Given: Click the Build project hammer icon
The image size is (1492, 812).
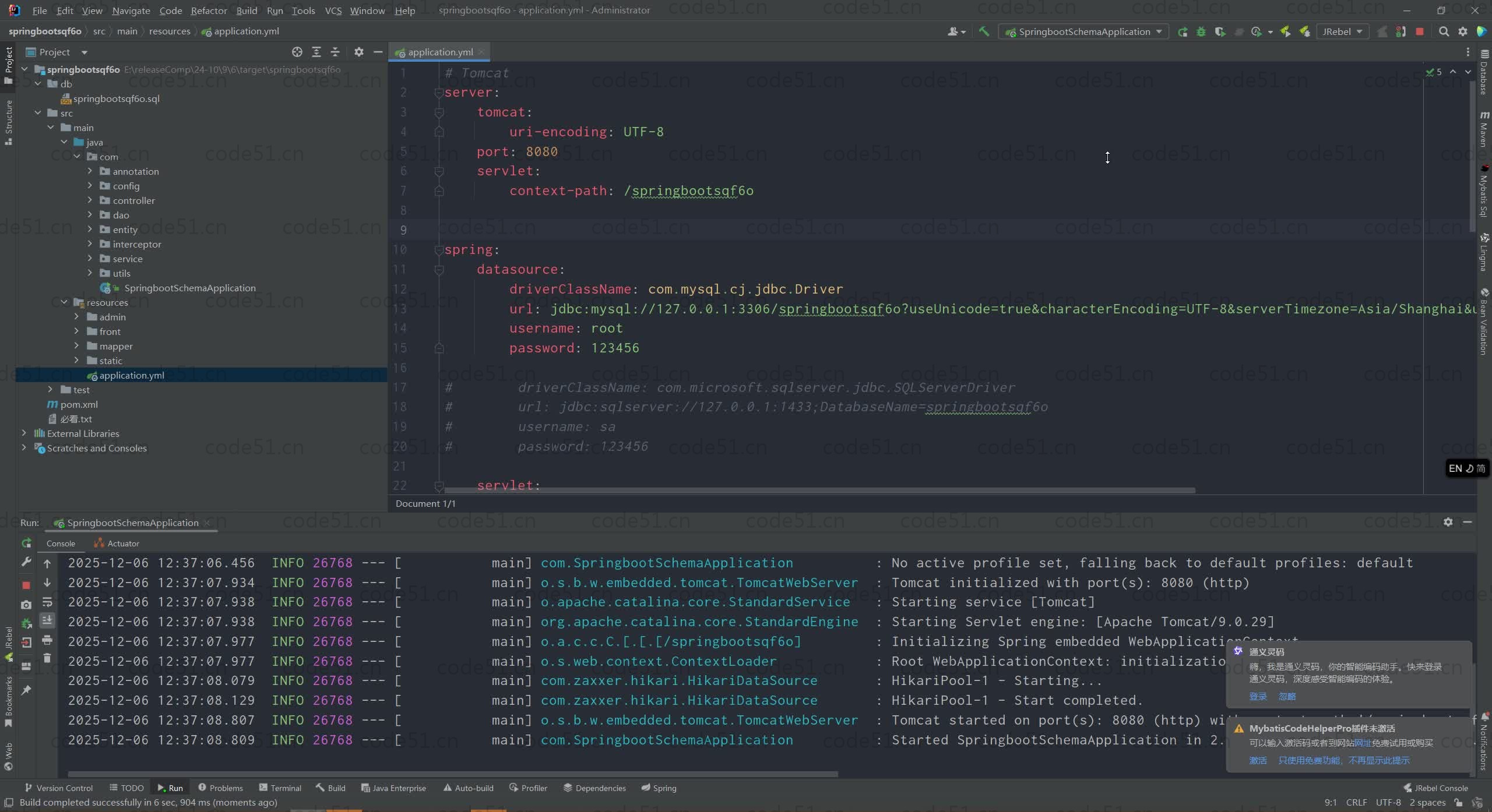Looking at the screenshot, I should (x=984, y=31).
